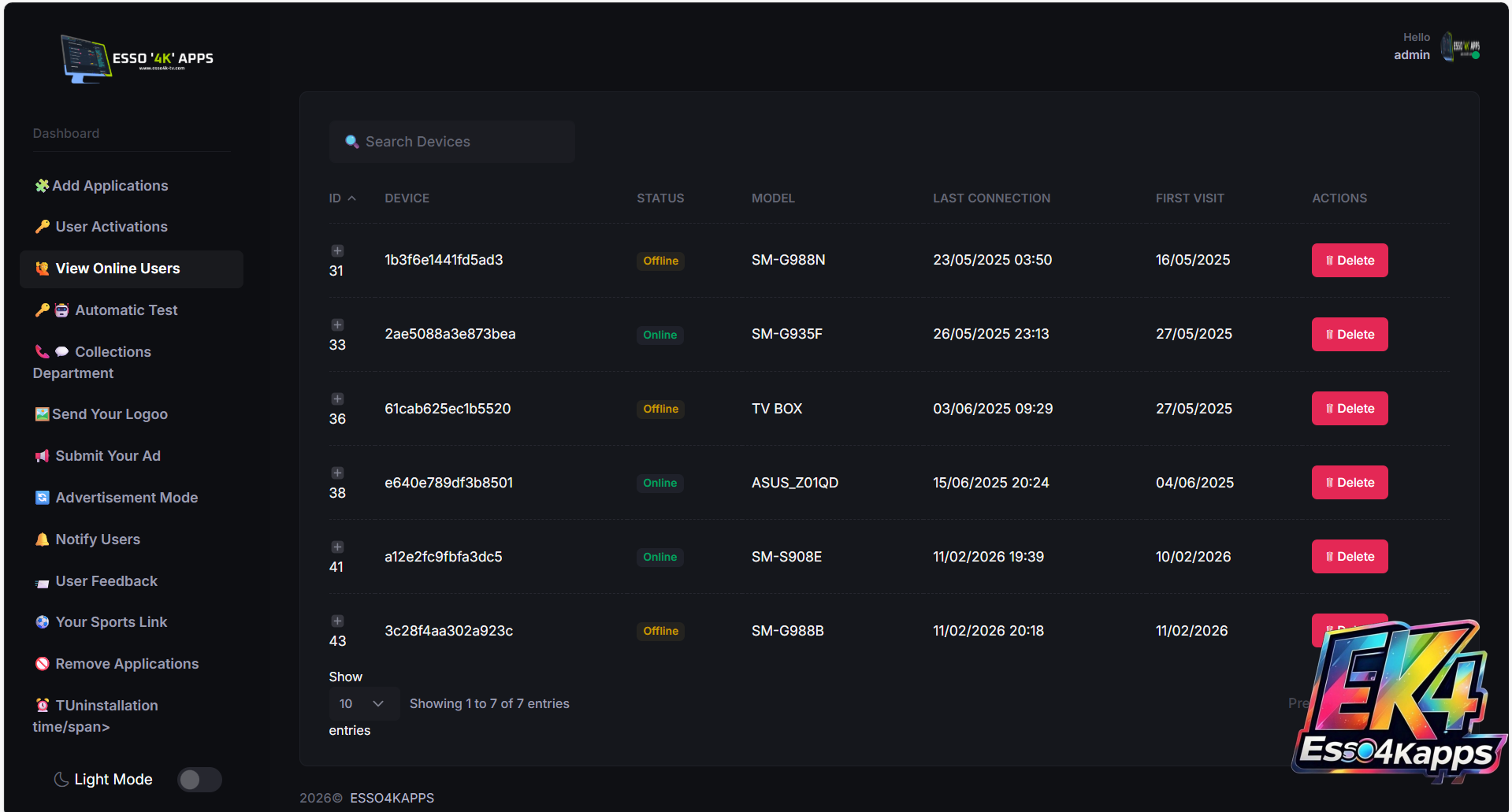Image resolution: width=1512 pixels, height=812 pixels.
Task: Delete the TV BOX device entry
Action: (x=1349, y=409)
